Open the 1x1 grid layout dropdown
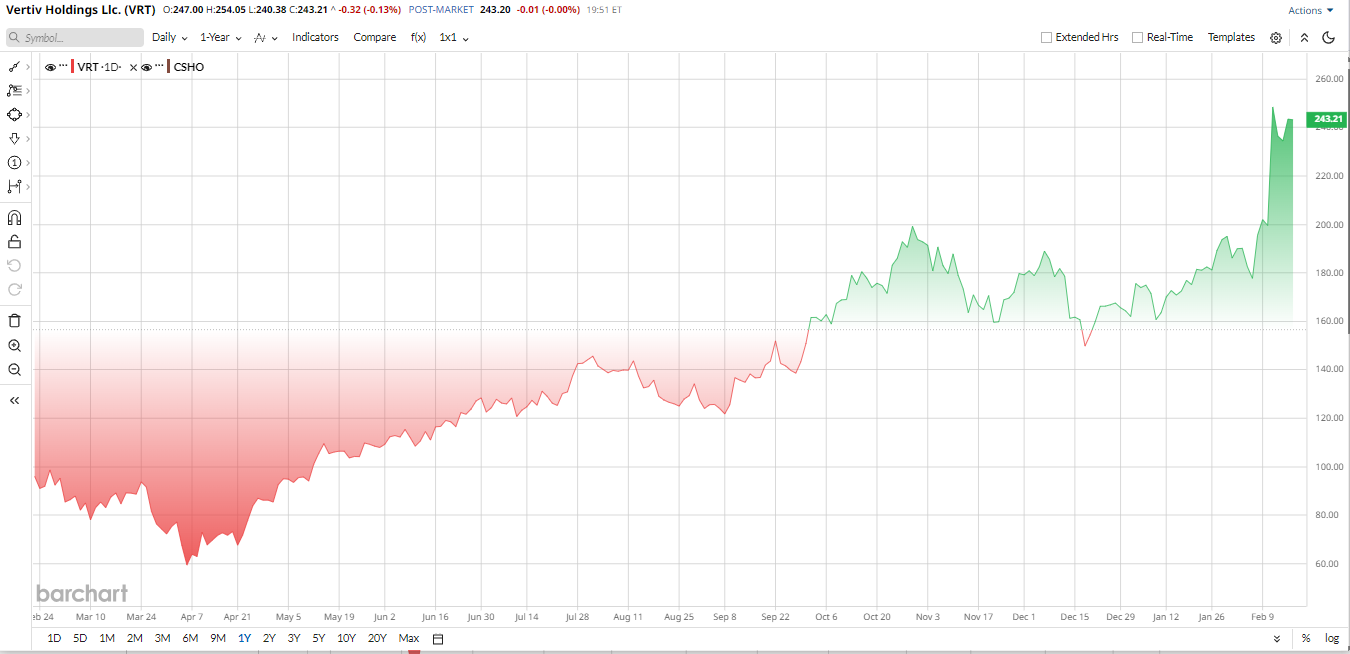The width and height of the screenshot is (1350, 654). pyautogui.click(x=454, y=37)
